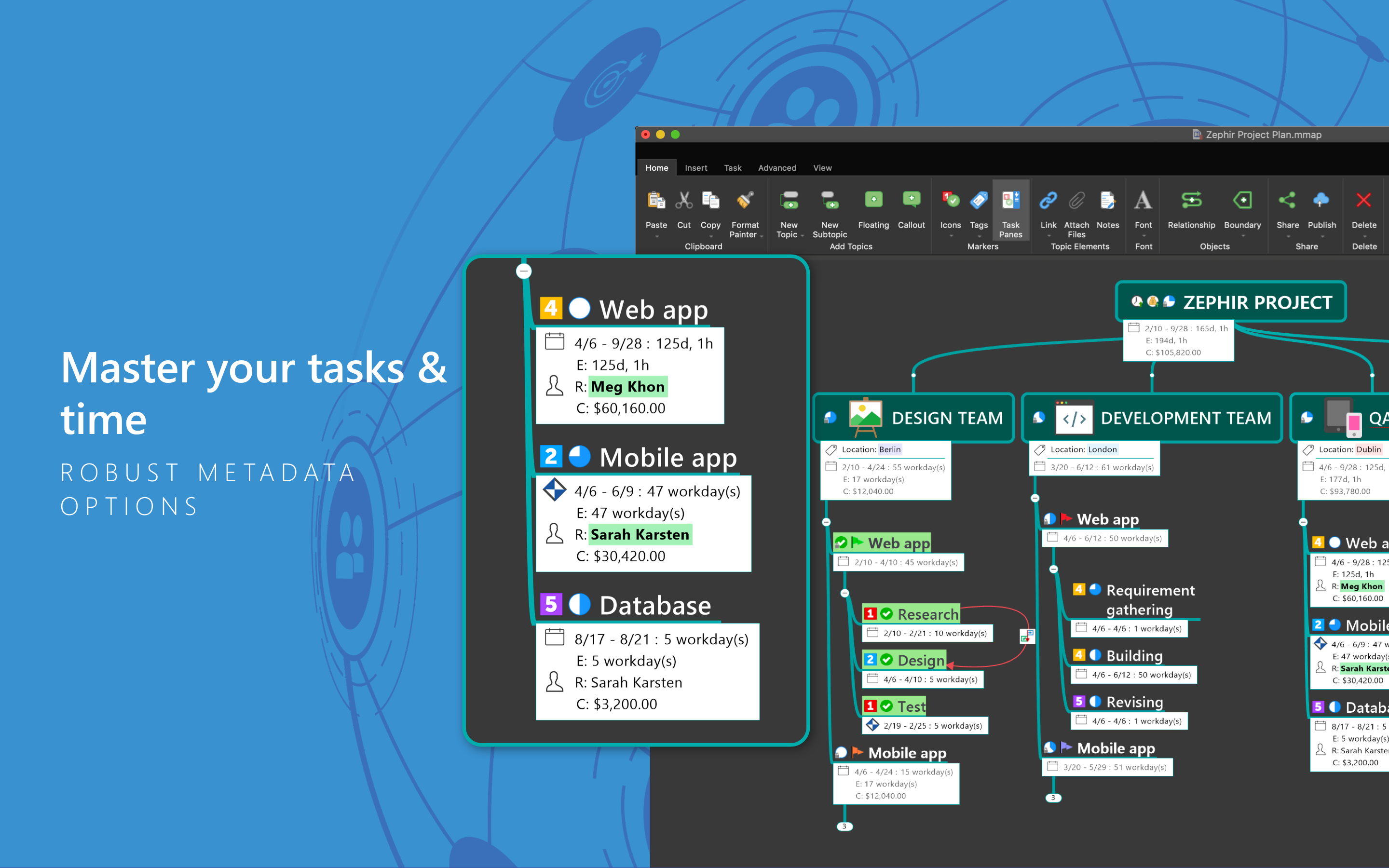This screenshot has width=1389, height=868.
Task: Click the Share icon
Action: tap(1287, 200)
